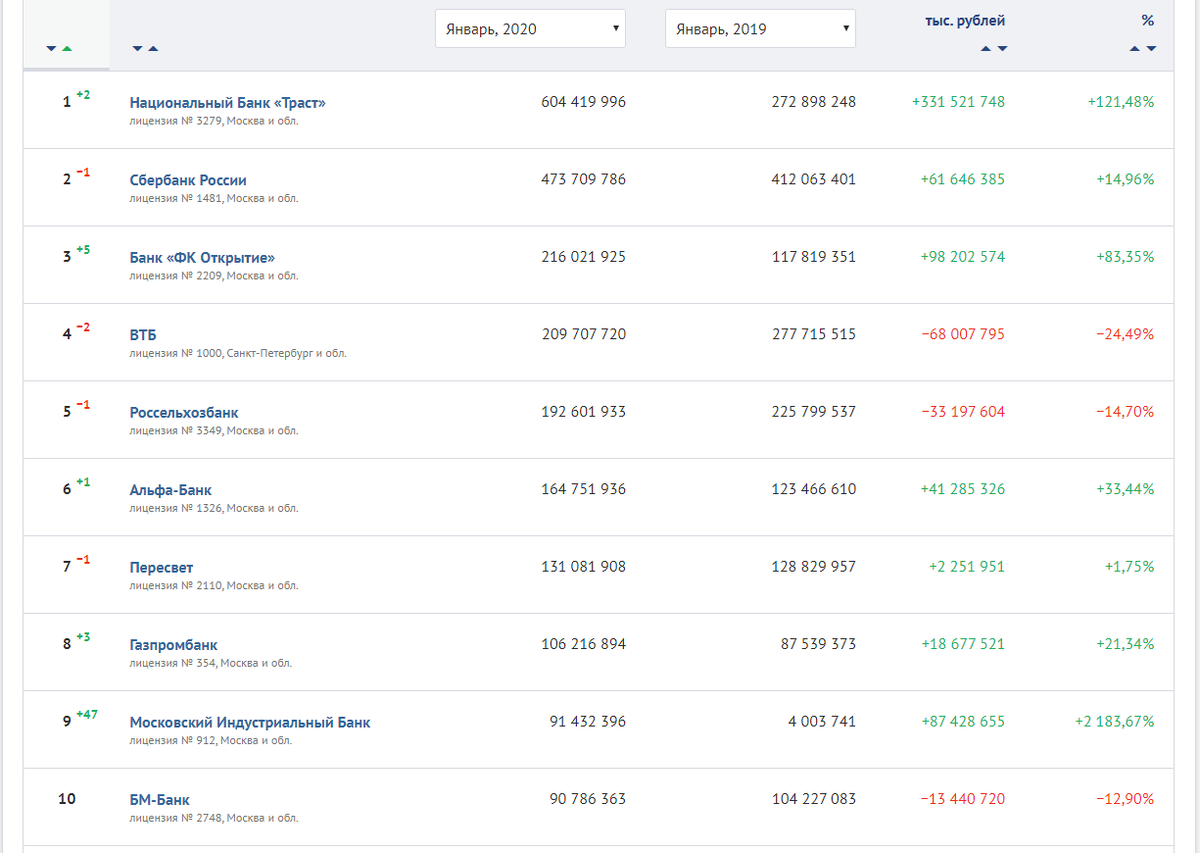Select ВТБ value 209 707 720
1200x853 pixels.
584,335
